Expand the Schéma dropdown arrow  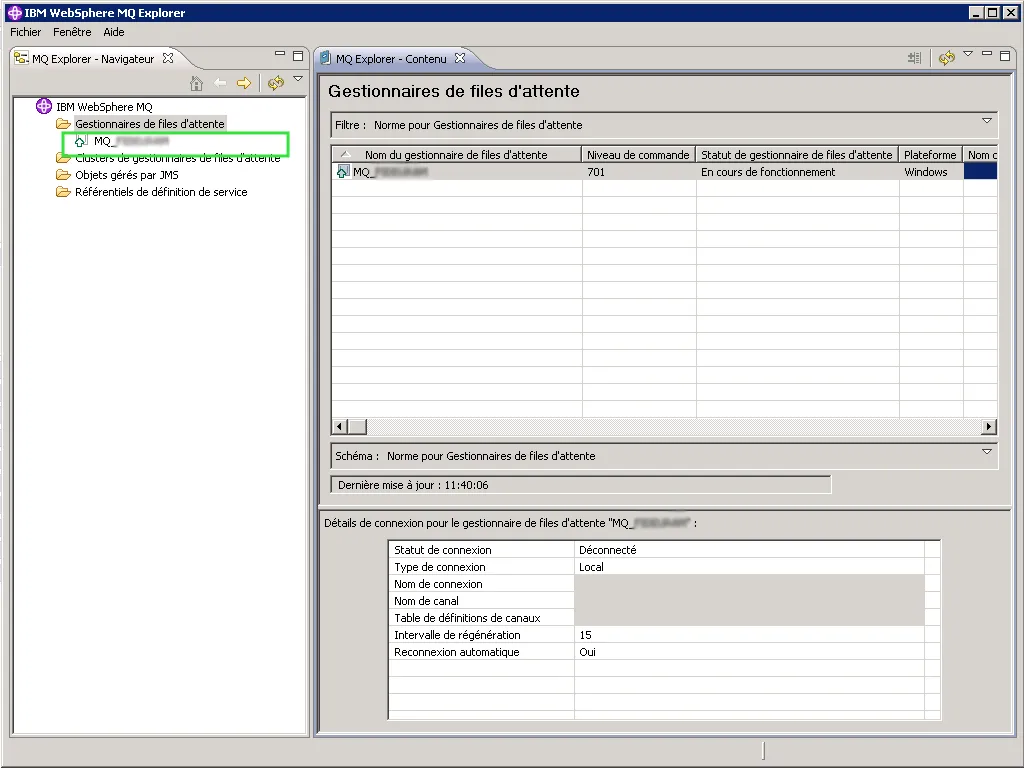(x=987, y=452)
